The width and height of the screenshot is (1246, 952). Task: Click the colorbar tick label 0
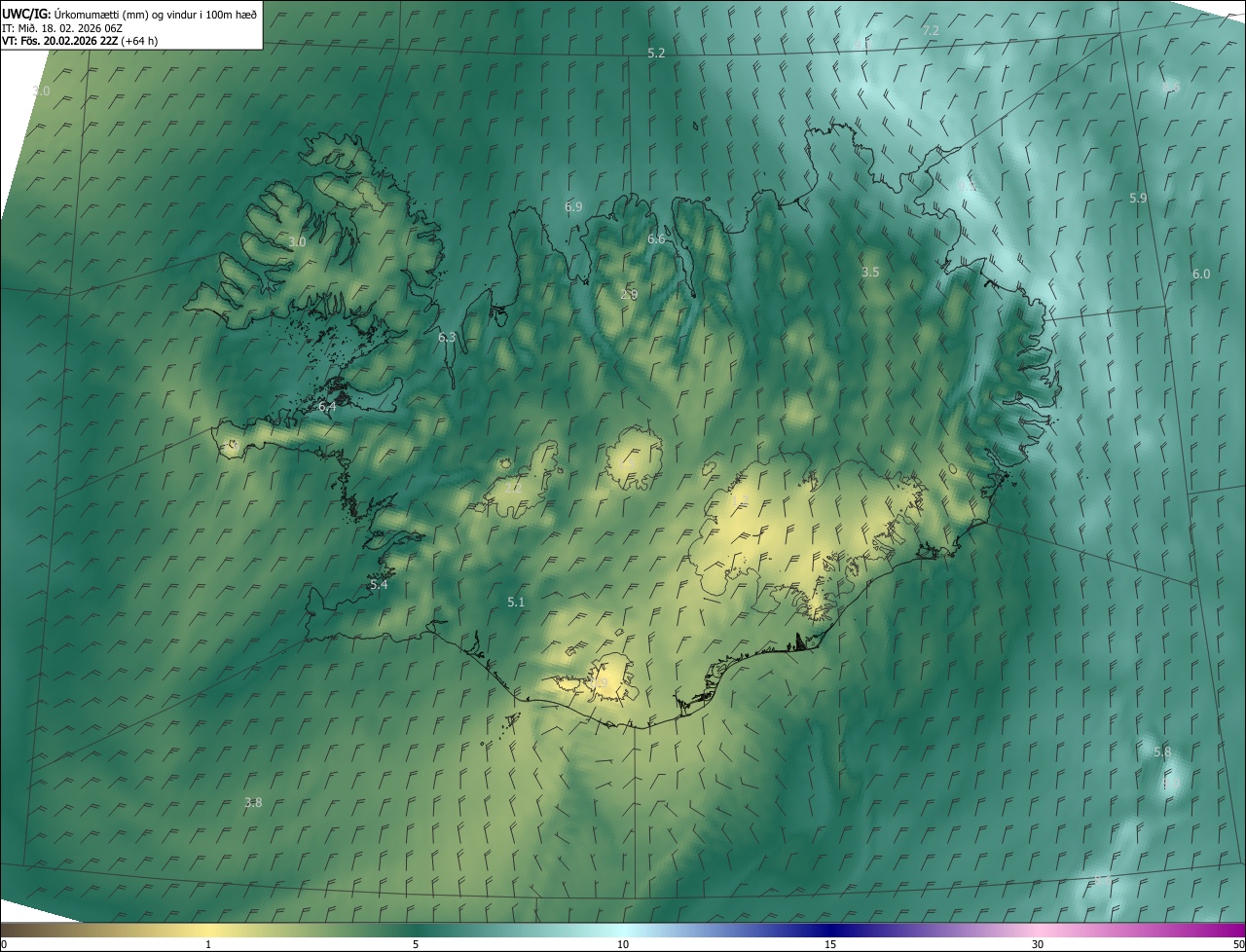point(3,944)
